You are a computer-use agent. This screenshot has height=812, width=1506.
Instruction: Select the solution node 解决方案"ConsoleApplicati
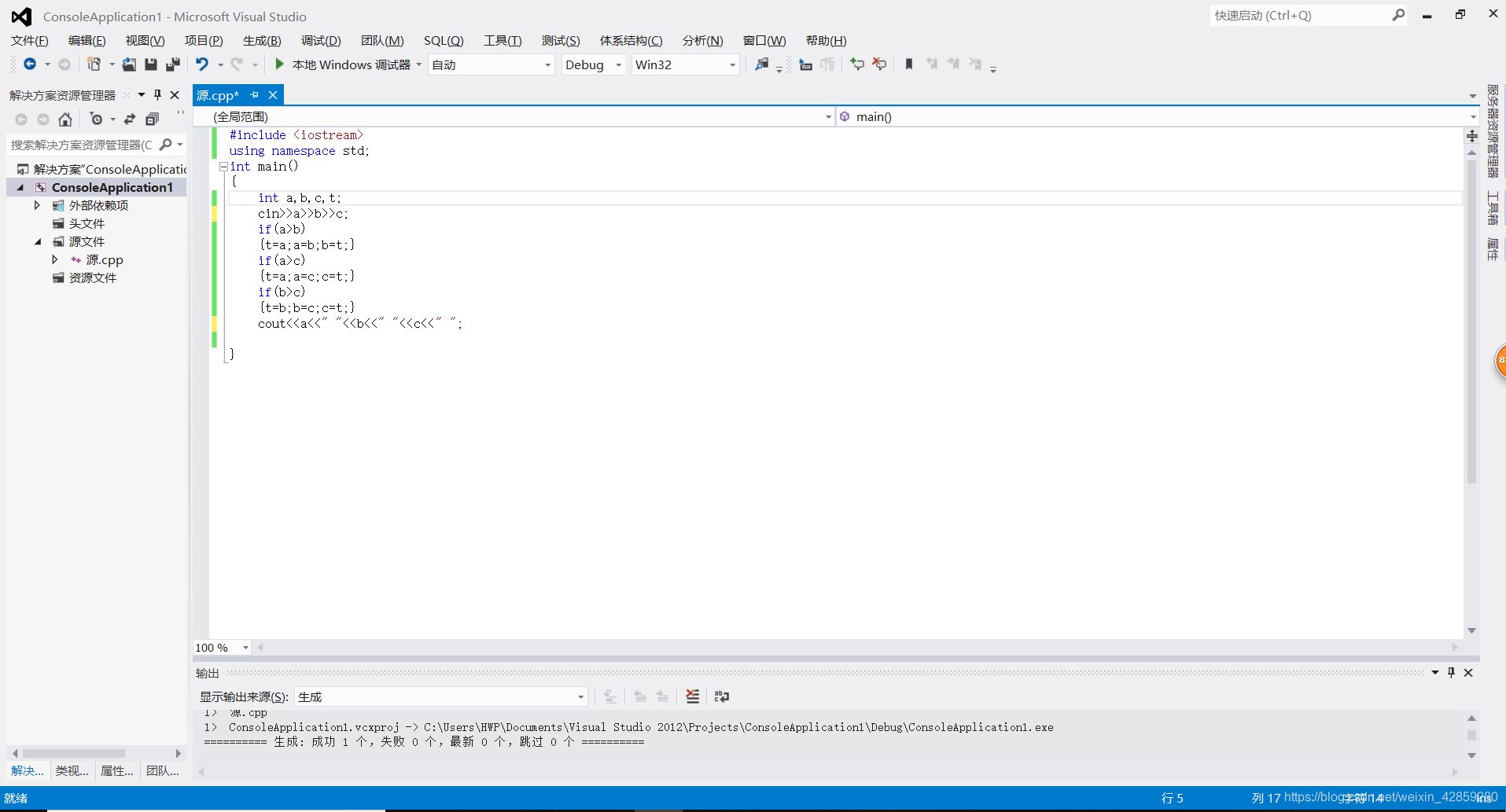[110, 169]
